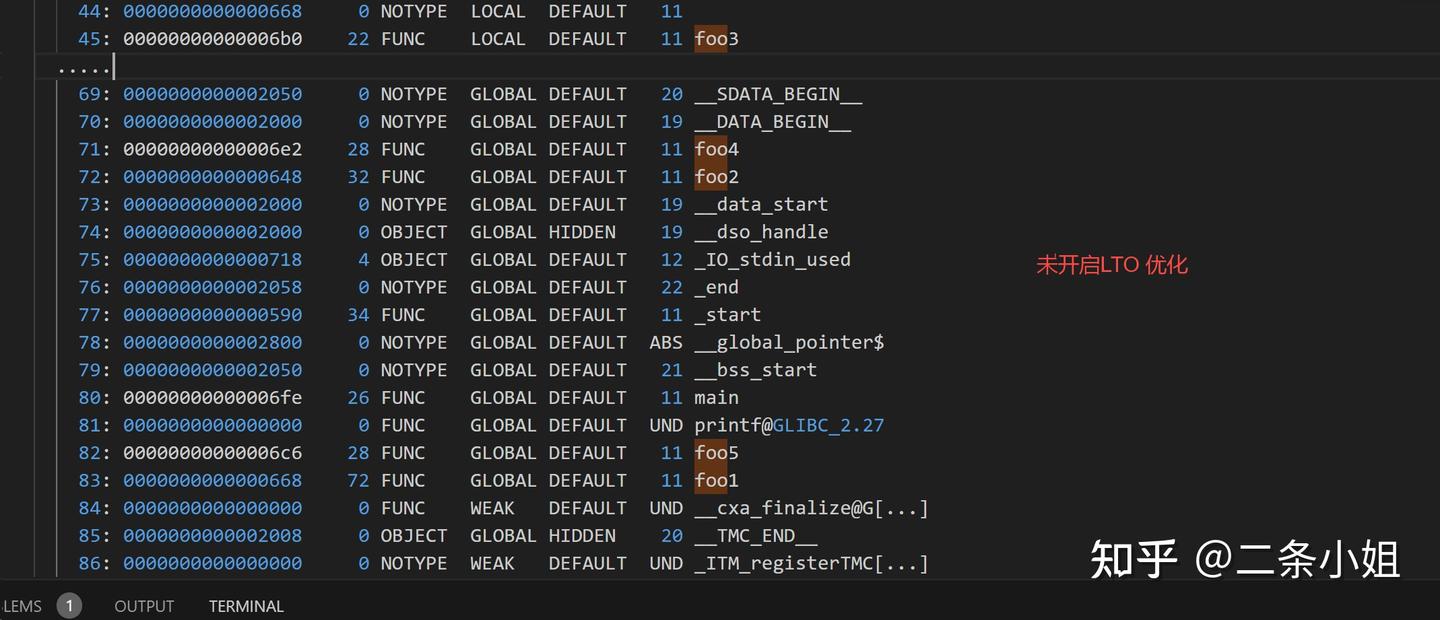Click the red 未开启LTO 优化 annotation

[x=1112, y=265]
